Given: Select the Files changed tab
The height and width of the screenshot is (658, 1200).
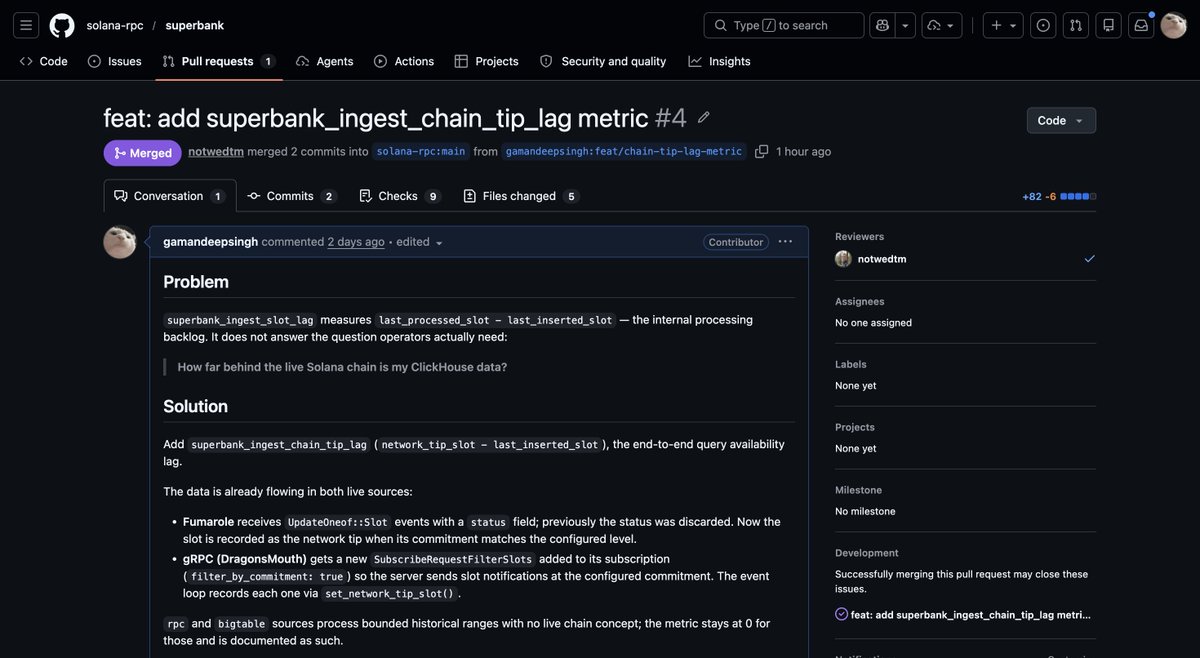Looking at the screenshot, I should coord(521,196).
